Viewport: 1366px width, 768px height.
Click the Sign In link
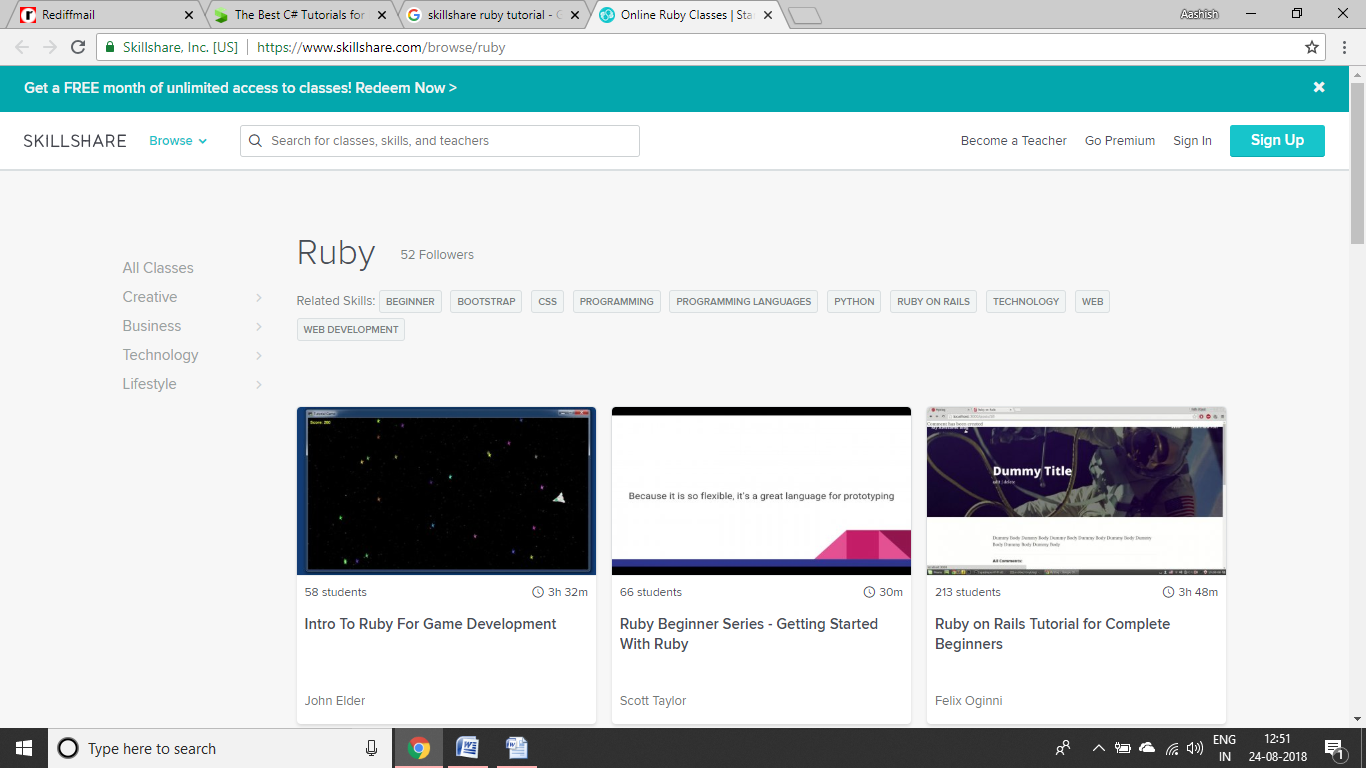coord(1192,141)
